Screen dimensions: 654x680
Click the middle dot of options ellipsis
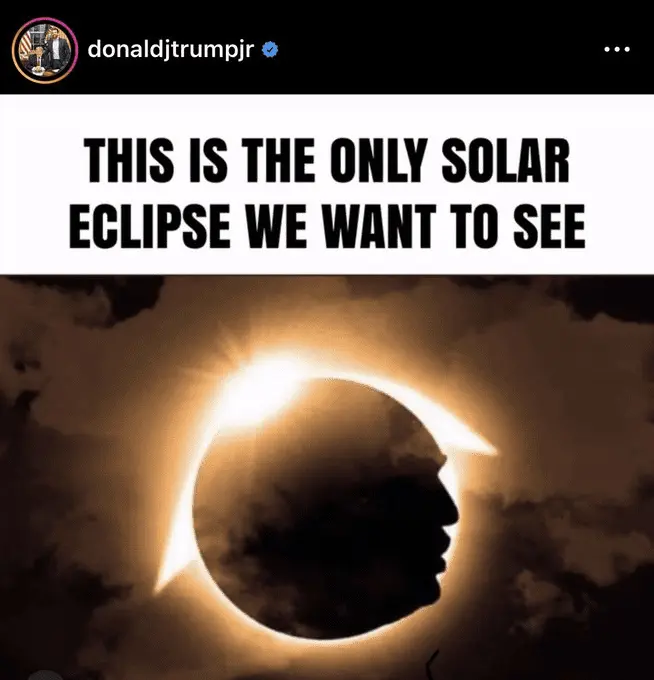click(617, 49)
